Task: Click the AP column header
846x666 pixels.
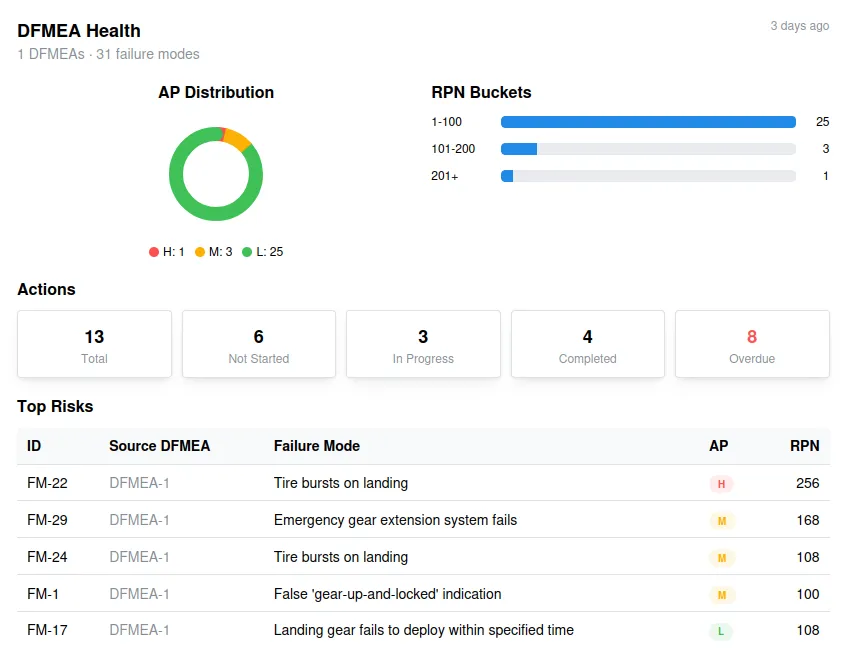Action: [x=719, y=446]
